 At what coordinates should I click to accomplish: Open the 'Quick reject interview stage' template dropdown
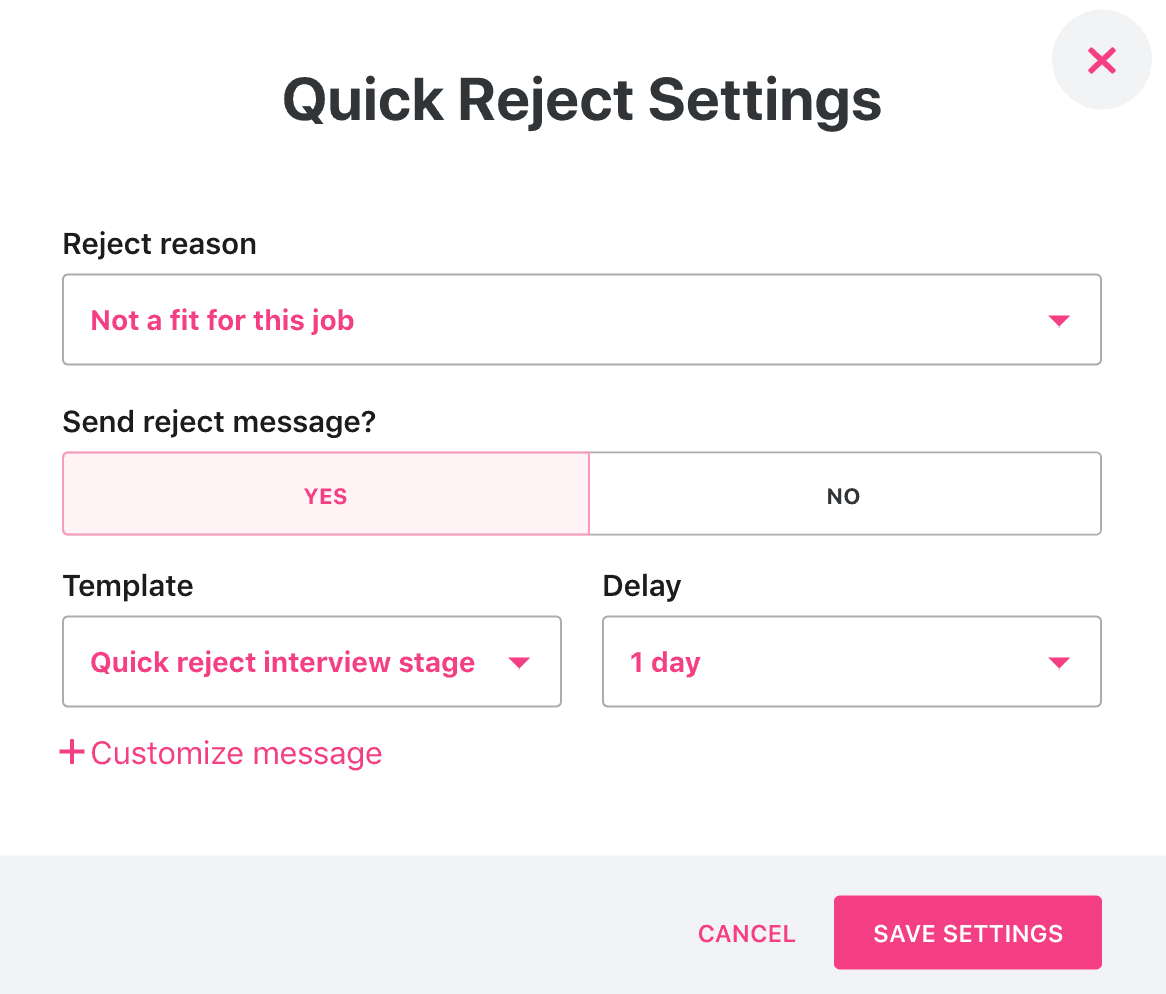tap(312, 662)
